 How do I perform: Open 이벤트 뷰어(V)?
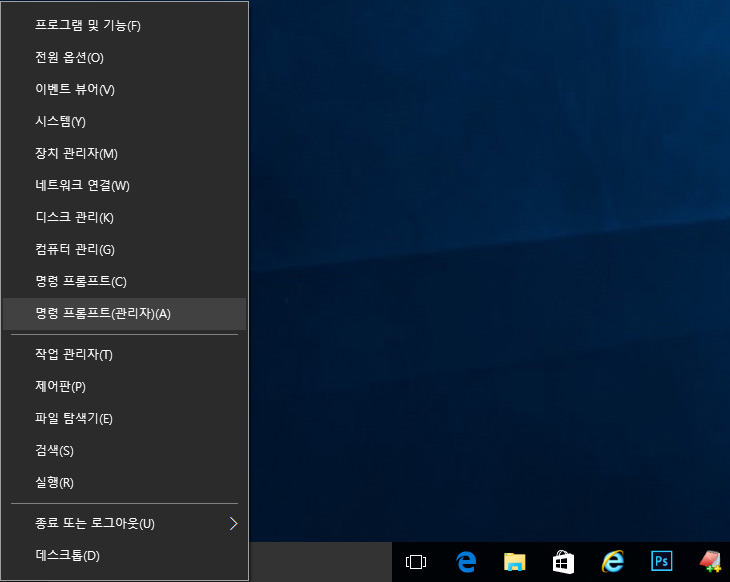tap(124, 89)
